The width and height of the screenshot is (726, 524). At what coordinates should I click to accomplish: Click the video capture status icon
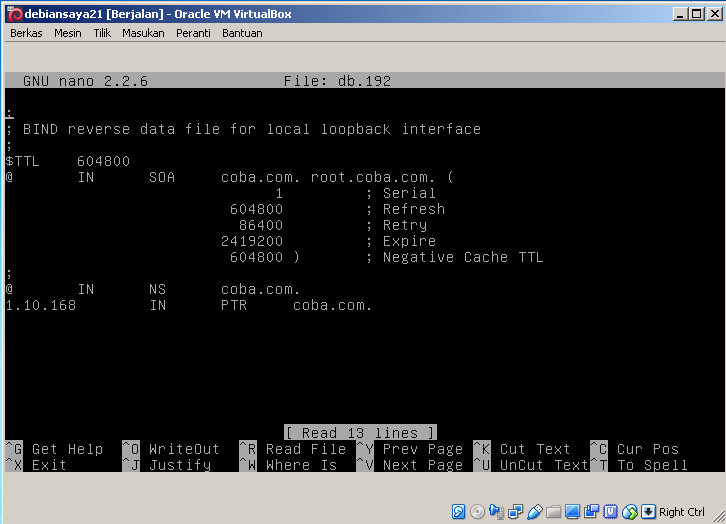pos(591,512)
